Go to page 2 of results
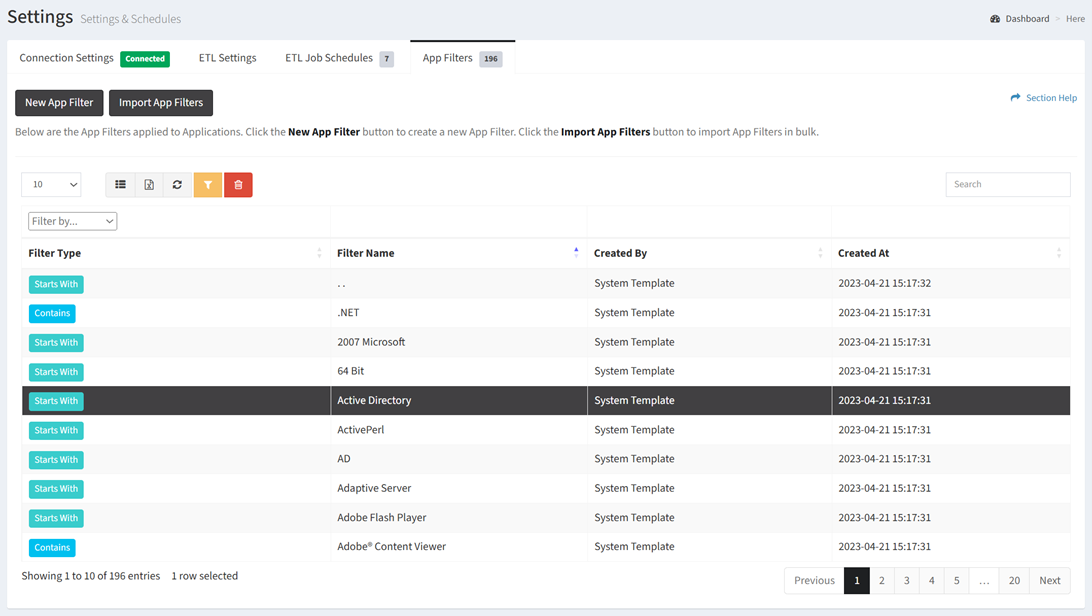The width and height of the screenshot is (1092, 616). 882,581
